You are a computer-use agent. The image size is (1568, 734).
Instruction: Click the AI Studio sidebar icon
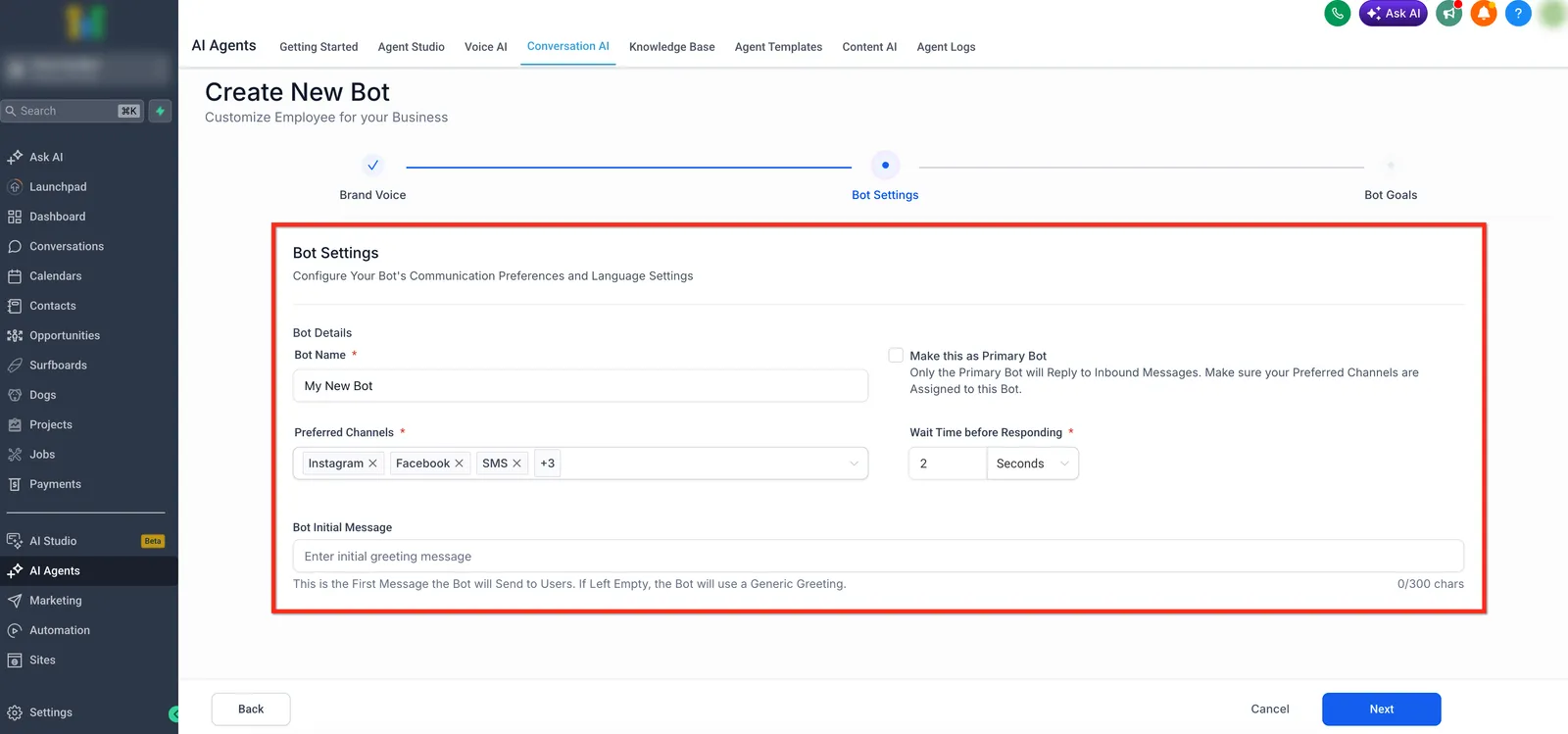click(15, 541)
